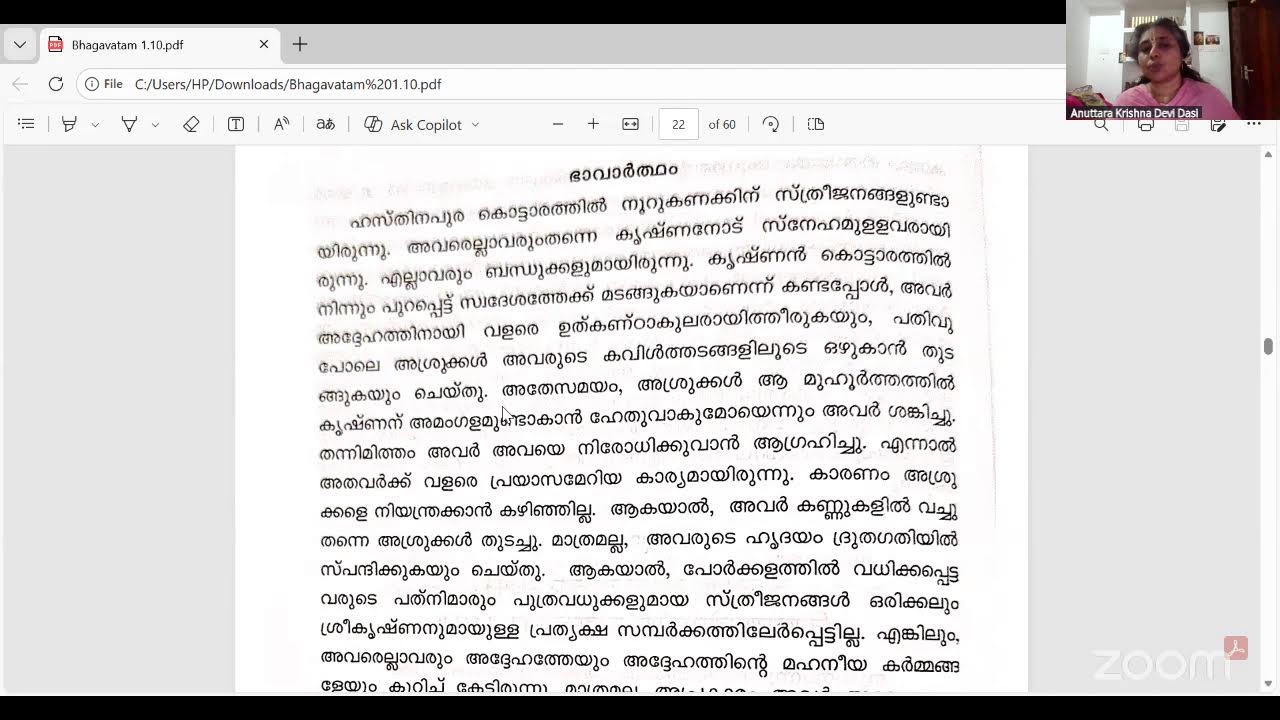Select the draw pen tool
The width and height of the screenshot is (1280, 720).
129,124
